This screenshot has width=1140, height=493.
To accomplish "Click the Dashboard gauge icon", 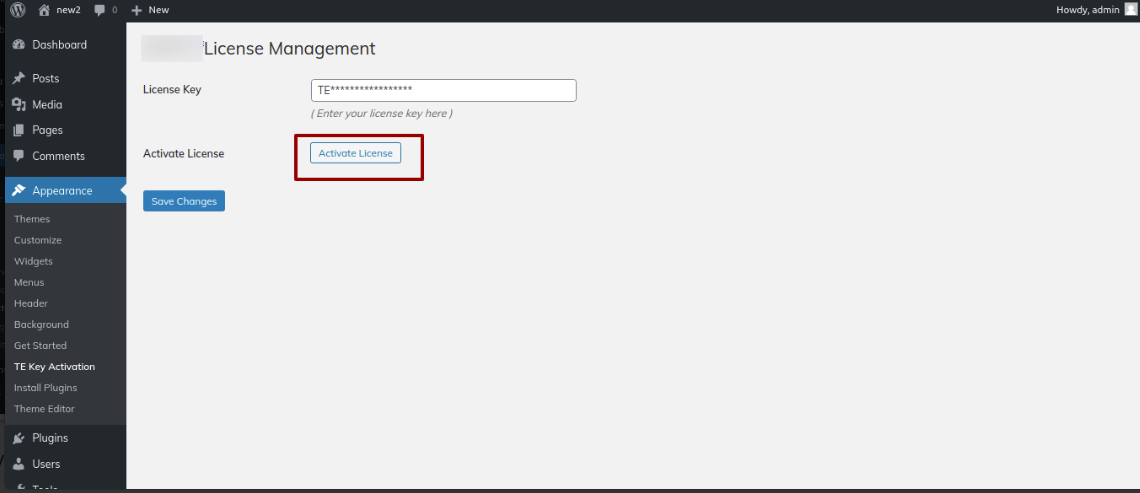I will coord(19,45).
